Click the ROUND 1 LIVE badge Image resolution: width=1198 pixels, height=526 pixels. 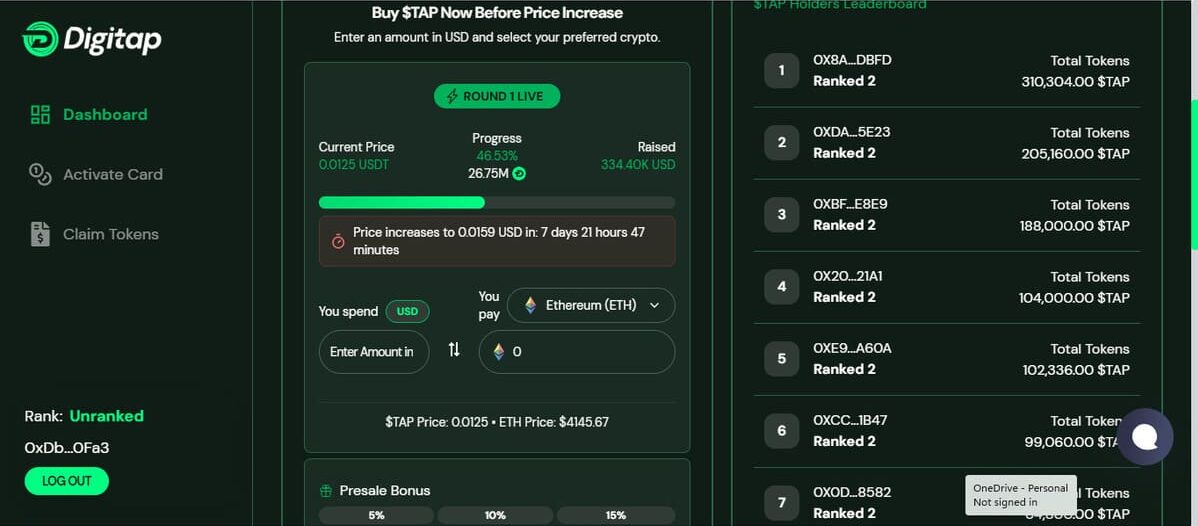pos(497,96)
